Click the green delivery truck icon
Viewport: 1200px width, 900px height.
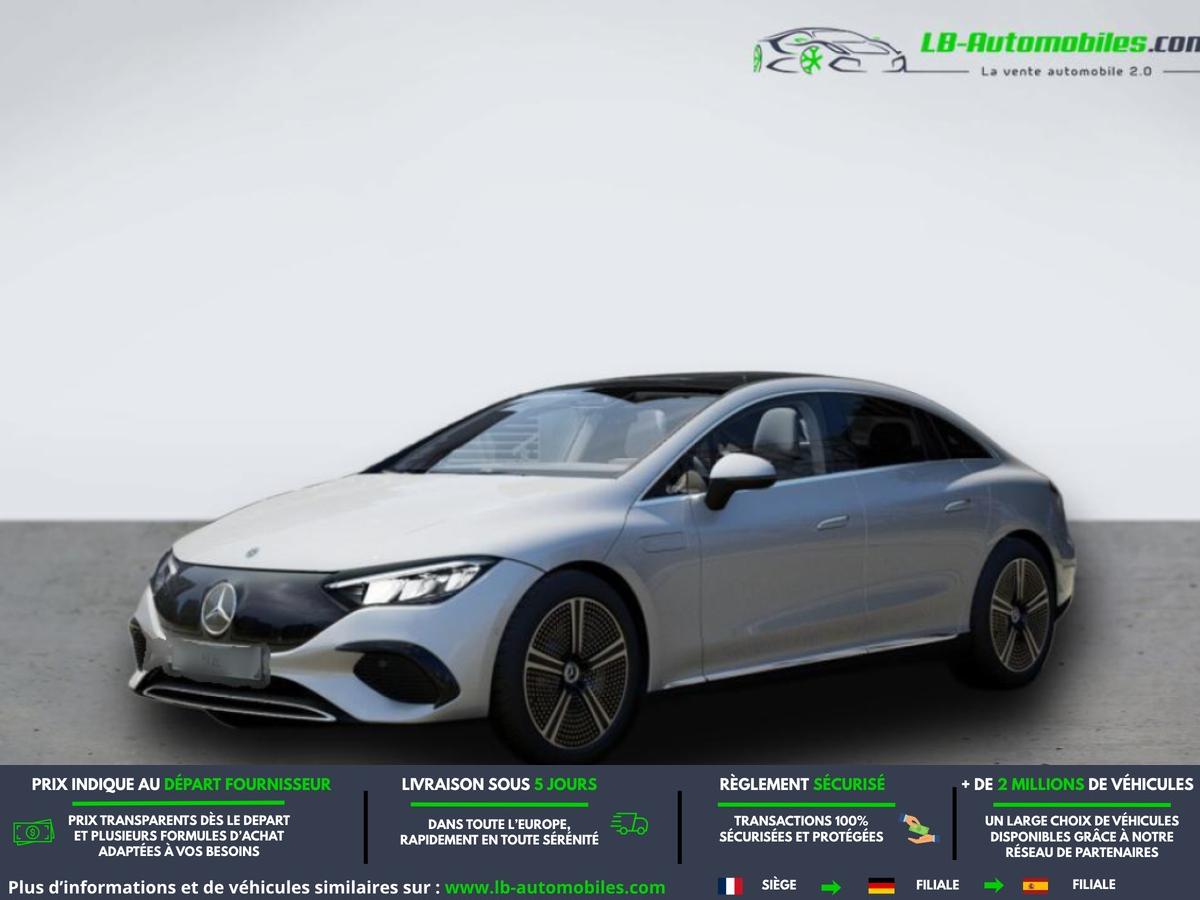(629, 824)
